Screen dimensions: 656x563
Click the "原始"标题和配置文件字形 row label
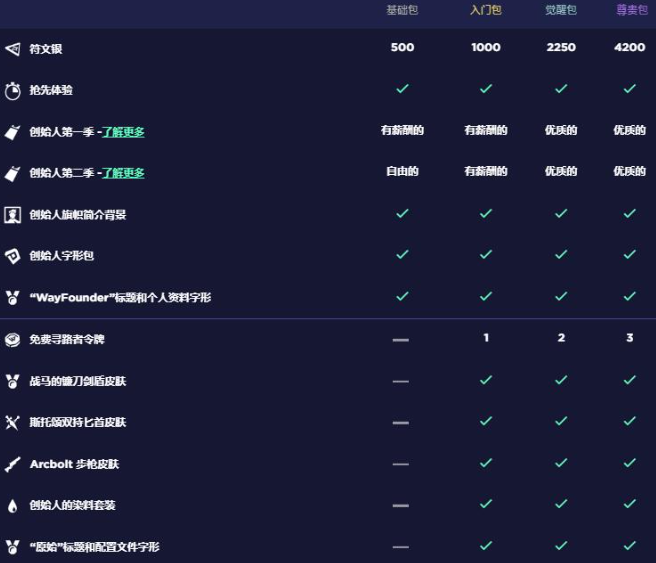tap(94, 547)
